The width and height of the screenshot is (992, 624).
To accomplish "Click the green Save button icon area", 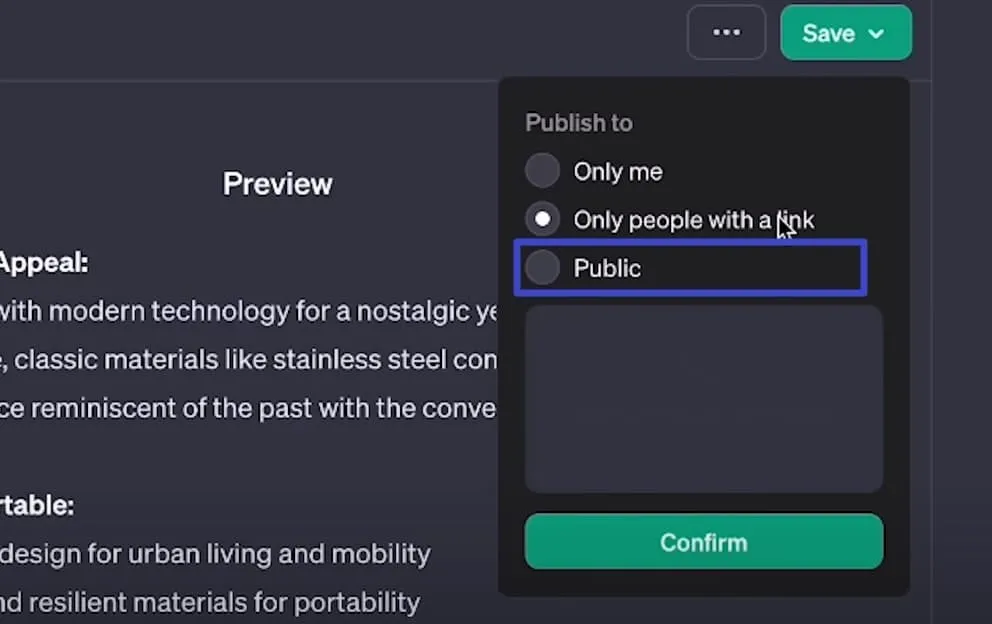I will (830, 33).
